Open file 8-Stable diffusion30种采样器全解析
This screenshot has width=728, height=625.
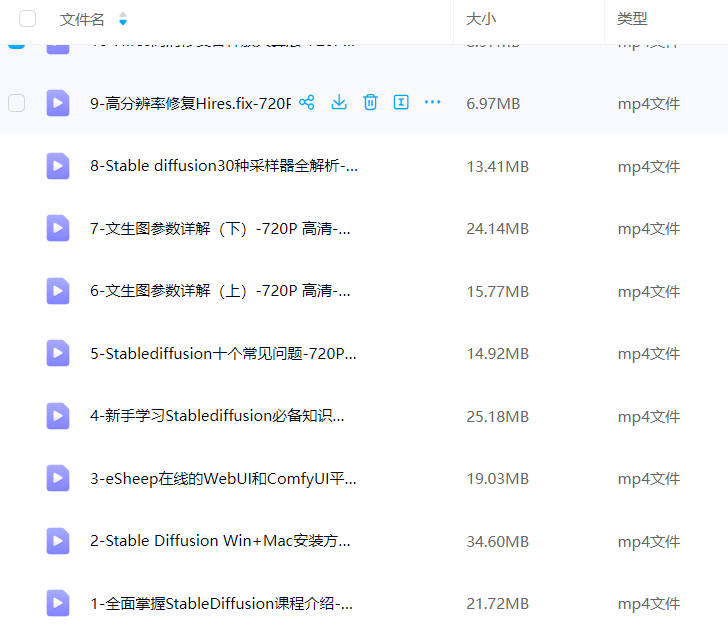click(x=224, y=166)
